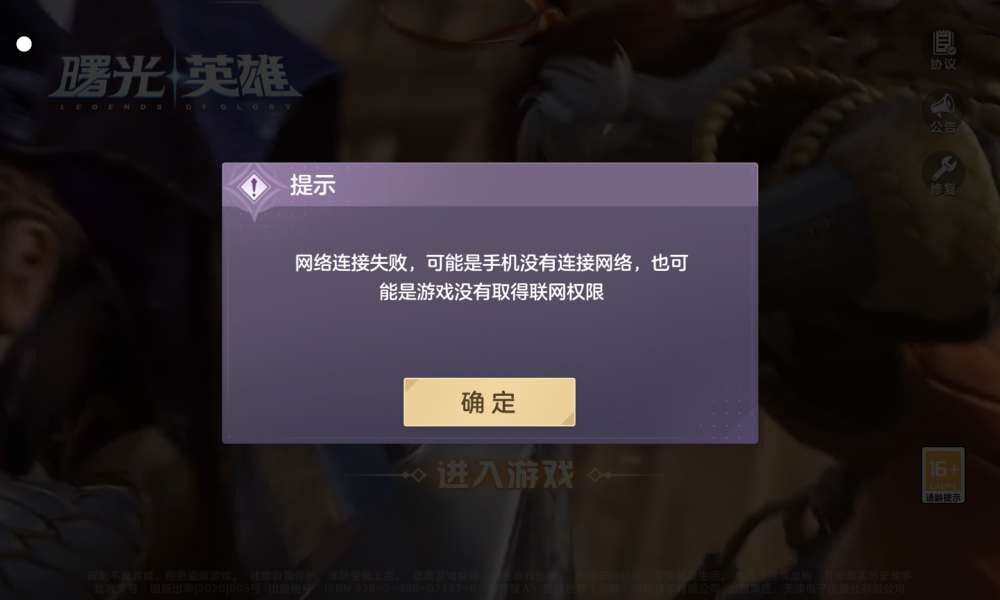The width and height of the screenshot is (1000, 600).
Task: Tap the 16+ age rating badge
Action: click(x=943, y=475)
